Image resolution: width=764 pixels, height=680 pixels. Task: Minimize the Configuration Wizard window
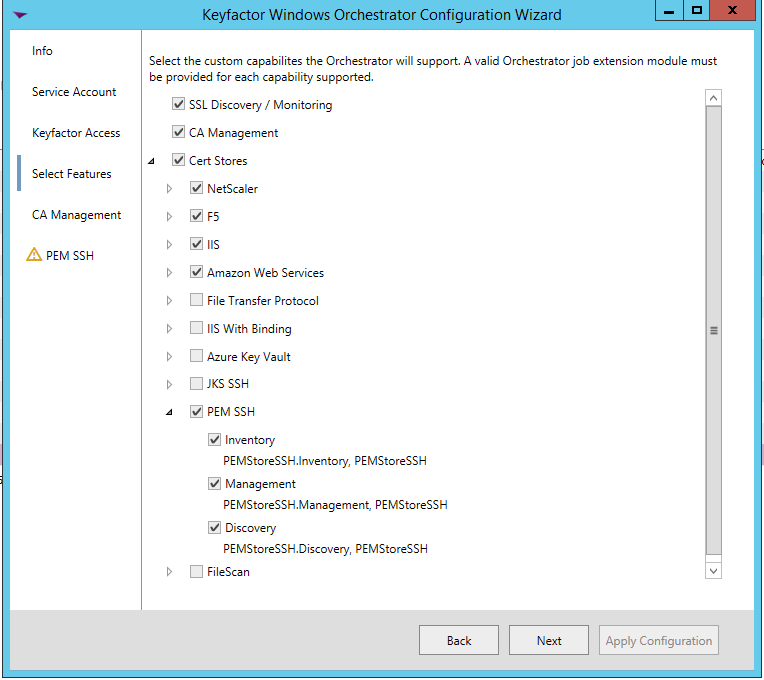click(669, 10)
